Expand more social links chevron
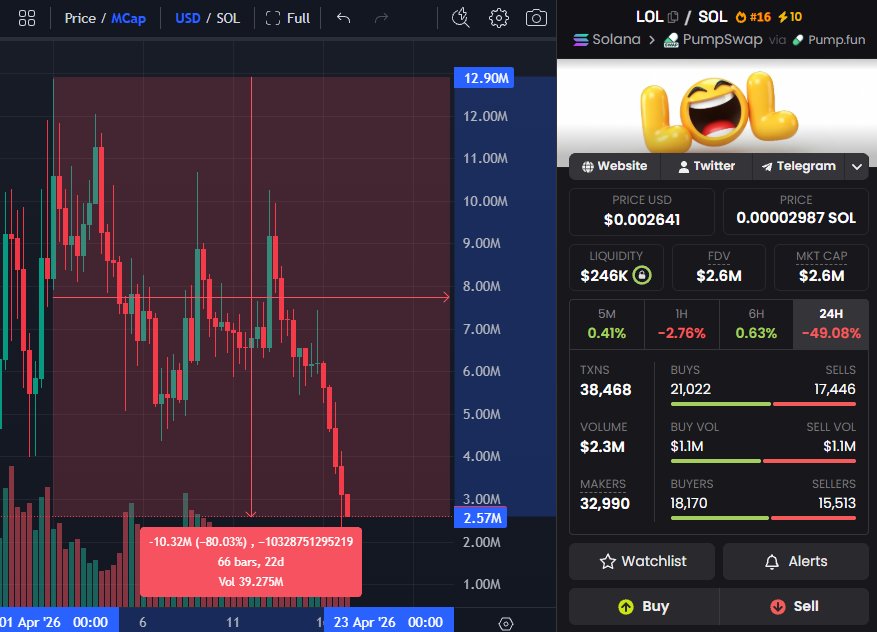The height and width of the screenshot is (632, 877). click(856, 167)
